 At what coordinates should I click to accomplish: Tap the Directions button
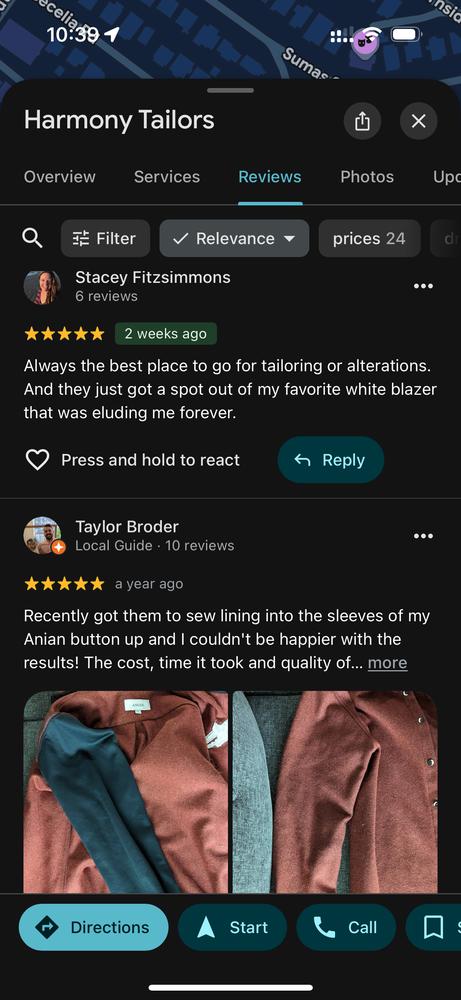[93, 927]
